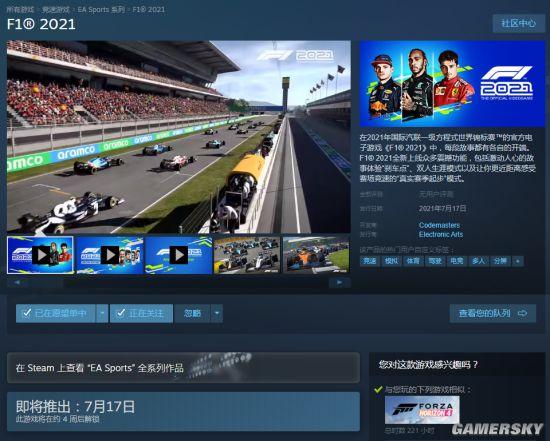Click the left arrow of thumbnail strip
Viewport: 550px width, 441px height.
[17, 282]
